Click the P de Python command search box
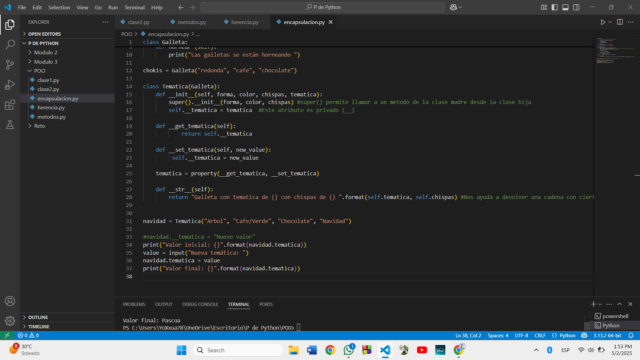The image size is (640, 360). click(x=322, y=7)
